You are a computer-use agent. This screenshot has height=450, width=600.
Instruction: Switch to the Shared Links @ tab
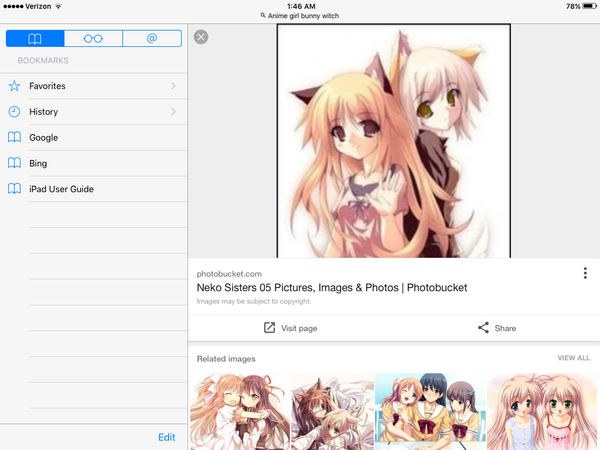click(152, 38)
